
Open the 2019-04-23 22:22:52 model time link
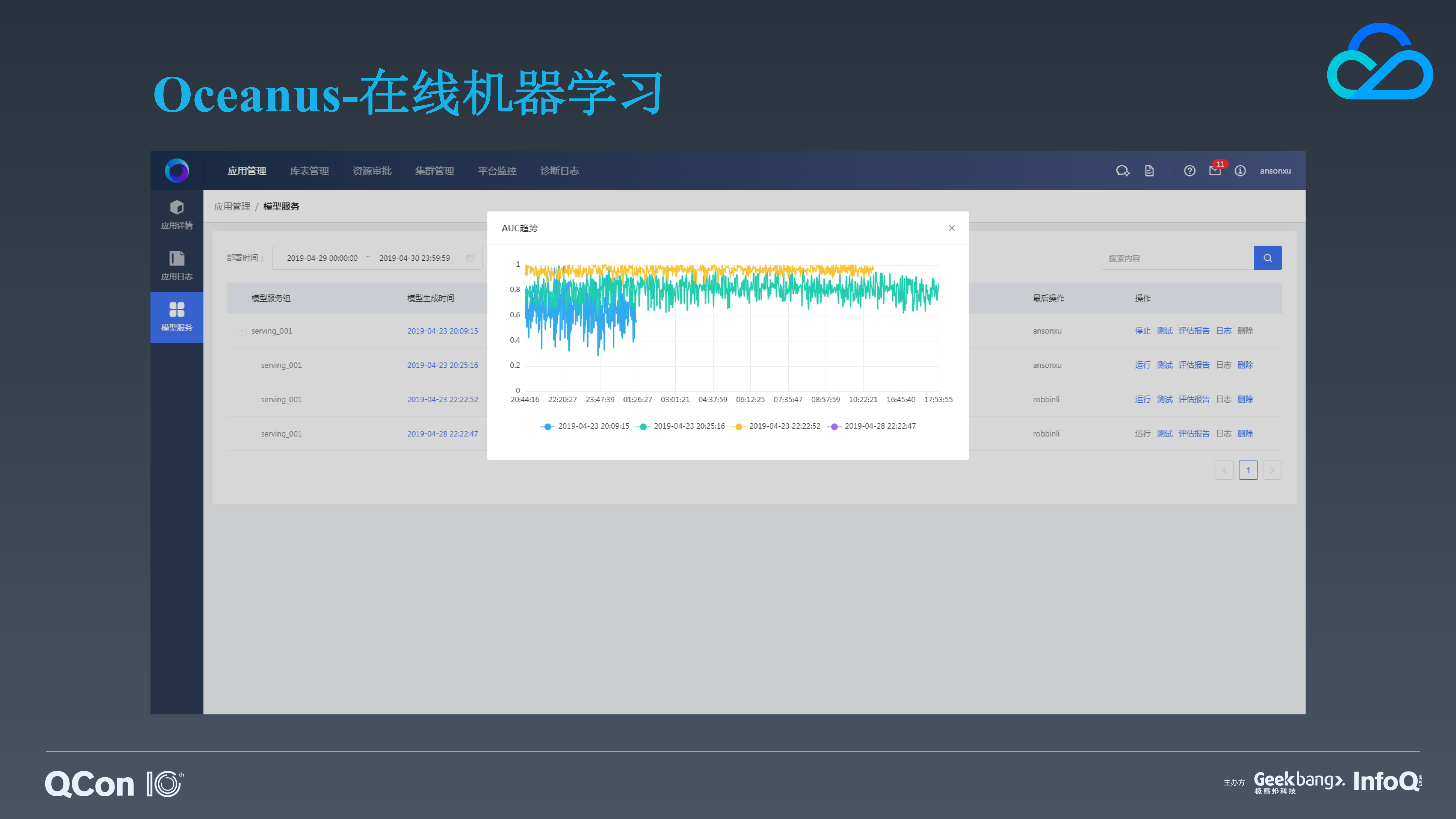(x=443, y=399)
